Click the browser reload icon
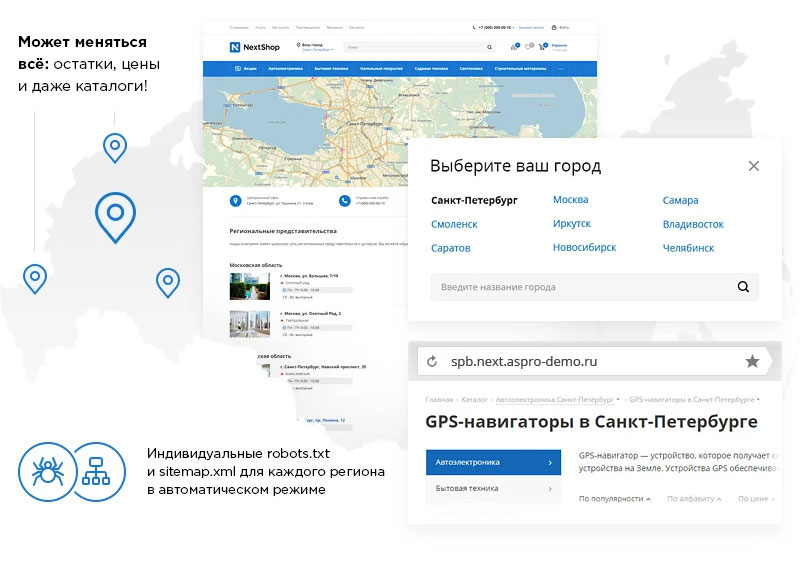The image size is (800, 584). click(x=432, y=362)
